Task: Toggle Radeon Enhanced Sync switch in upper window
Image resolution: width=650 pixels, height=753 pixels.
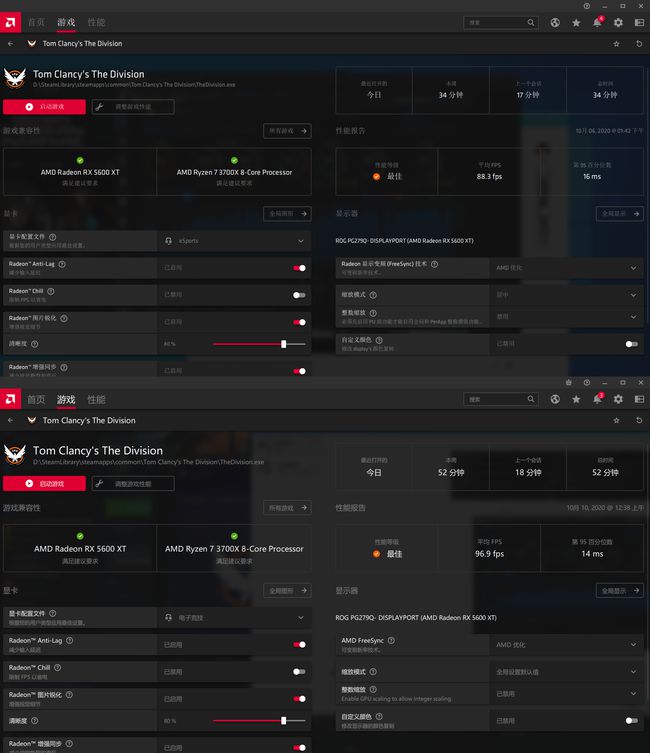Action: [x=299, y=371]
